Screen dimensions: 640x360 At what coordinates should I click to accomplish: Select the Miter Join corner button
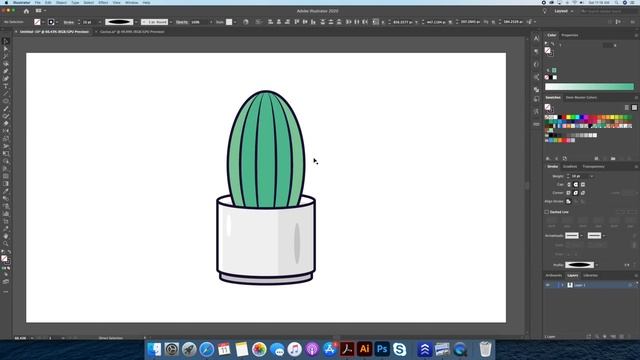(x=569, y=193)
